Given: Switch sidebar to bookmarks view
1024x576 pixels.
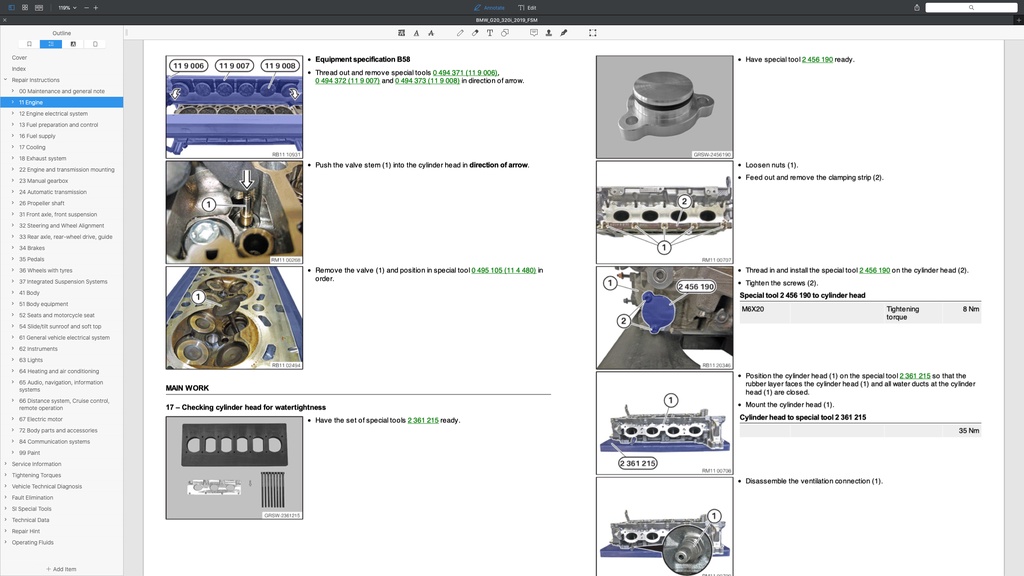Looking at the screenshot, I should pos(29,44).
